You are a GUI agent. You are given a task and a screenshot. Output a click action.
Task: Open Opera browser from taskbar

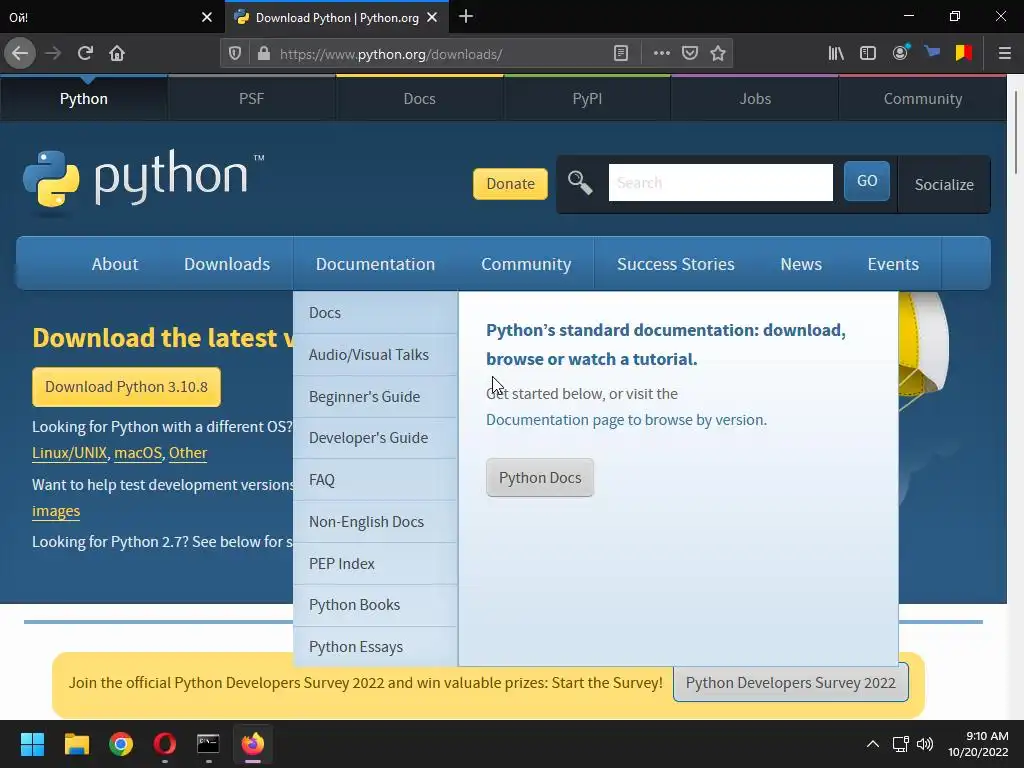click(x=165, y=744)
